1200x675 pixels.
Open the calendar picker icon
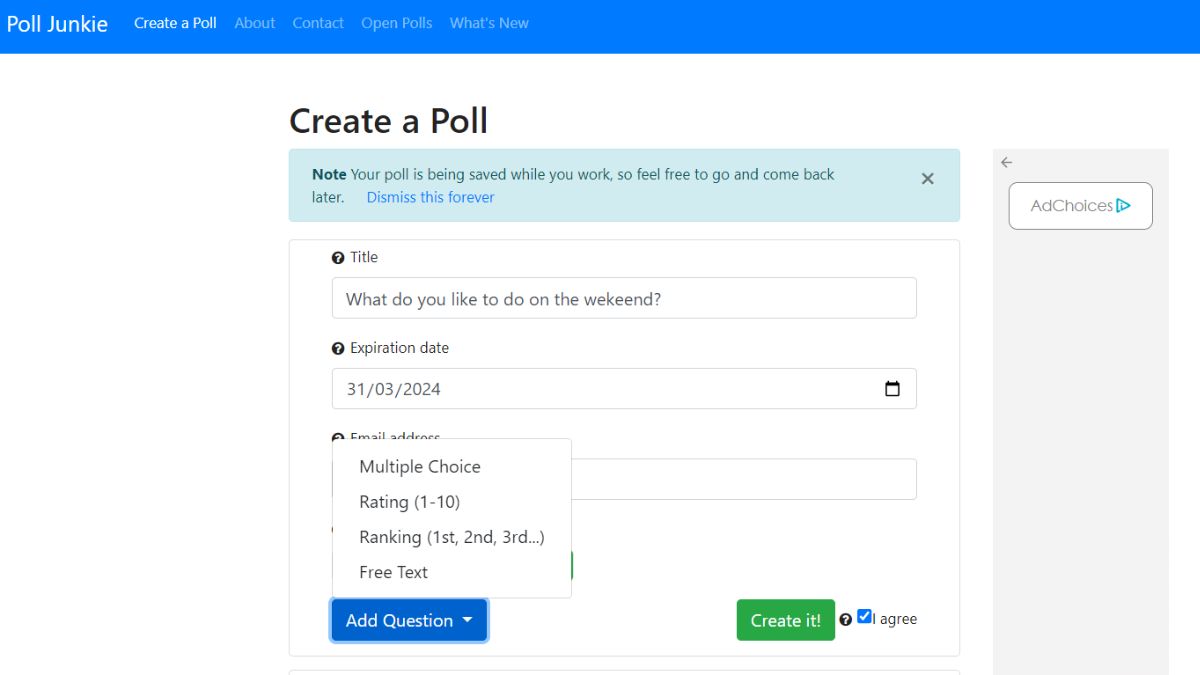pyautogui.click(x=892, y=389)
